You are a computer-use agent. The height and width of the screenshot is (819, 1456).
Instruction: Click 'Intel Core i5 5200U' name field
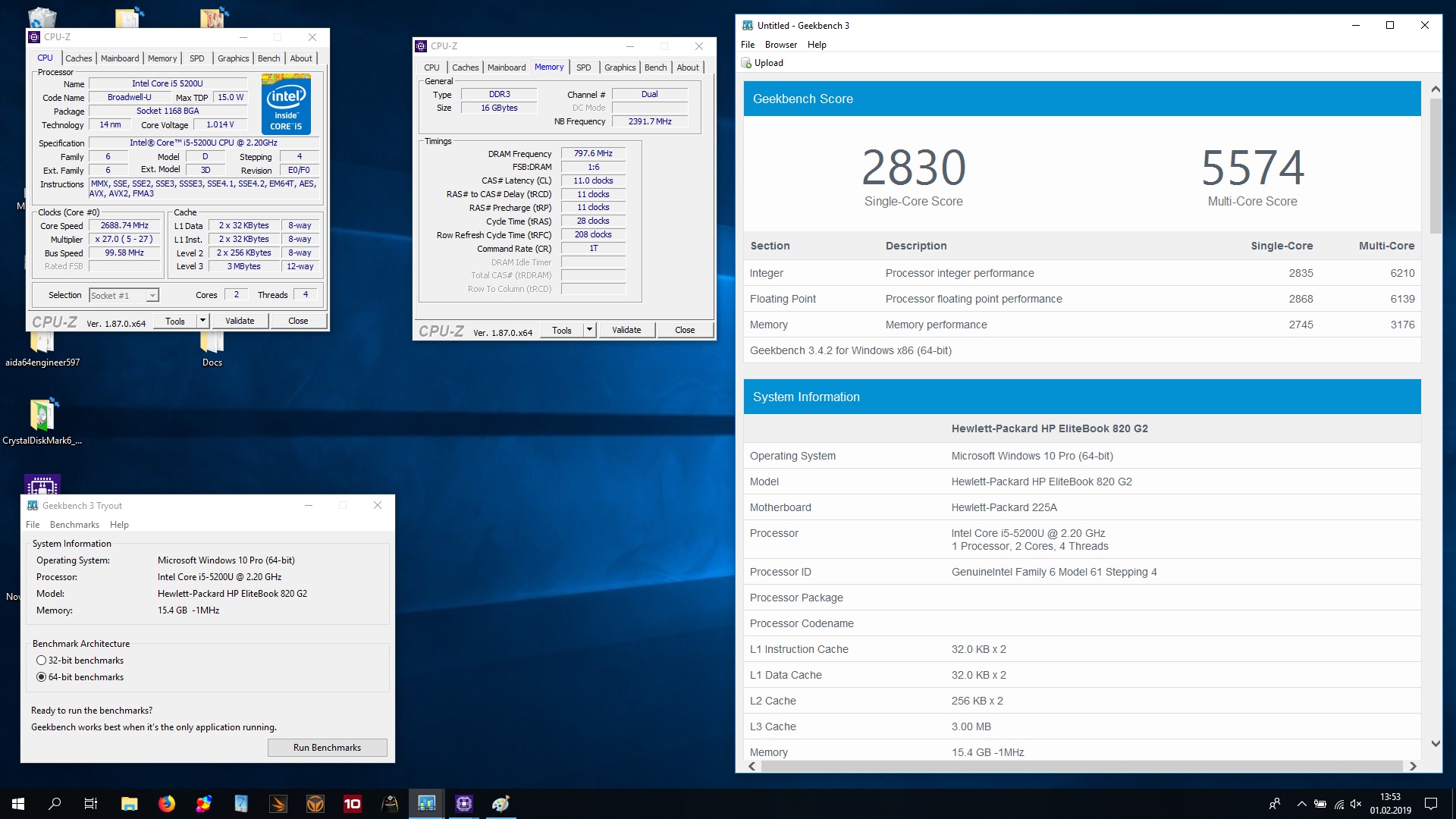[x=168, y=83]
